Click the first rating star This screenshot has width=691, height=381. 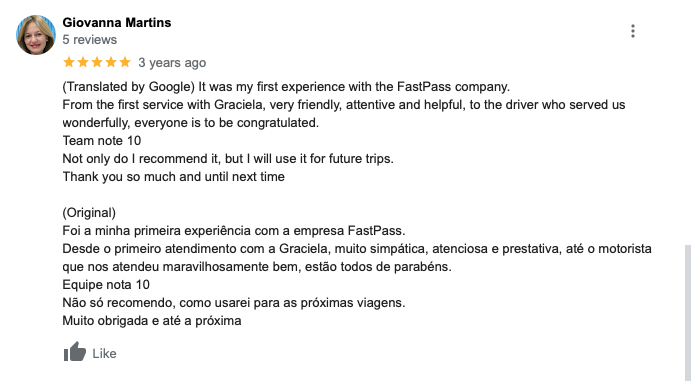(69, 62)
